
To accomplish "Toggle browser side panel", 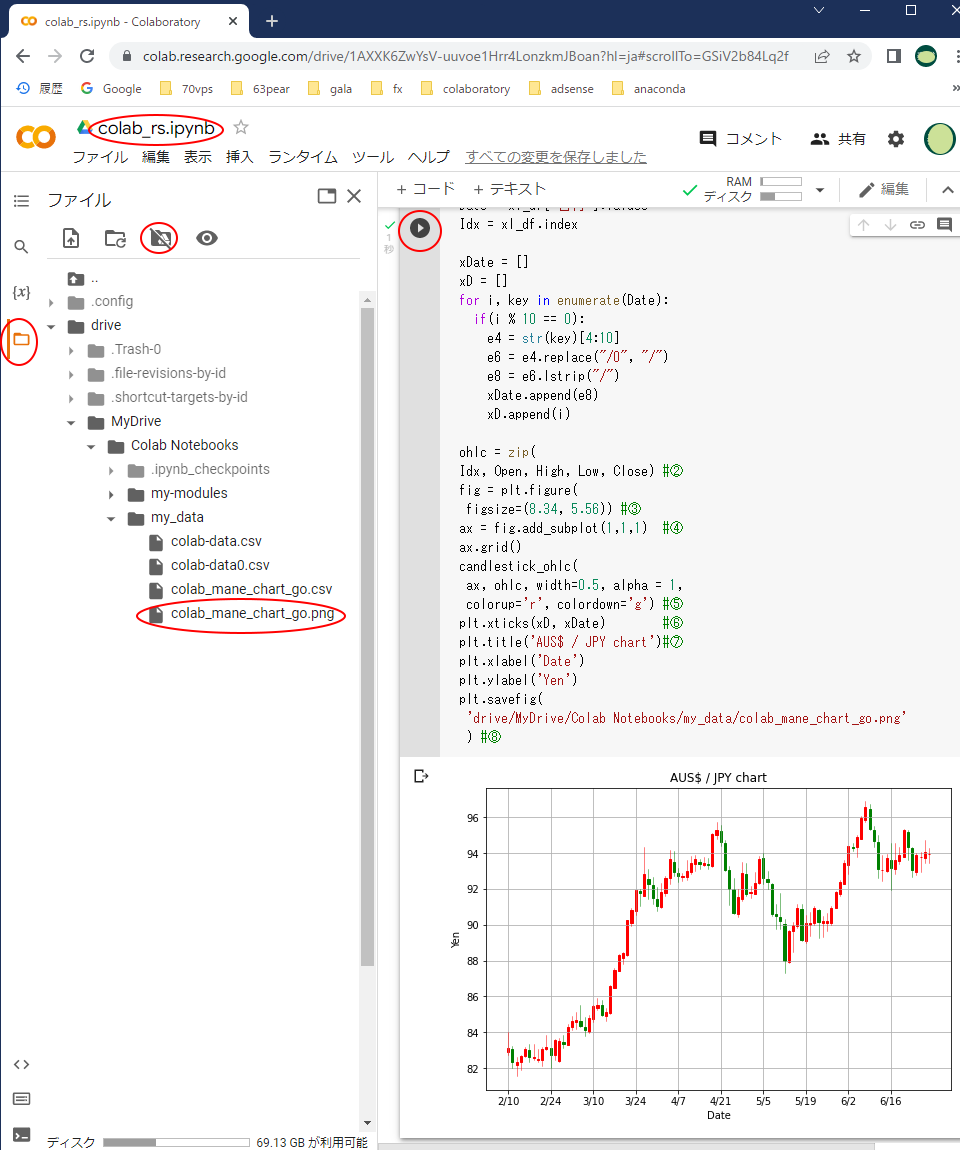I will (893, 56).
